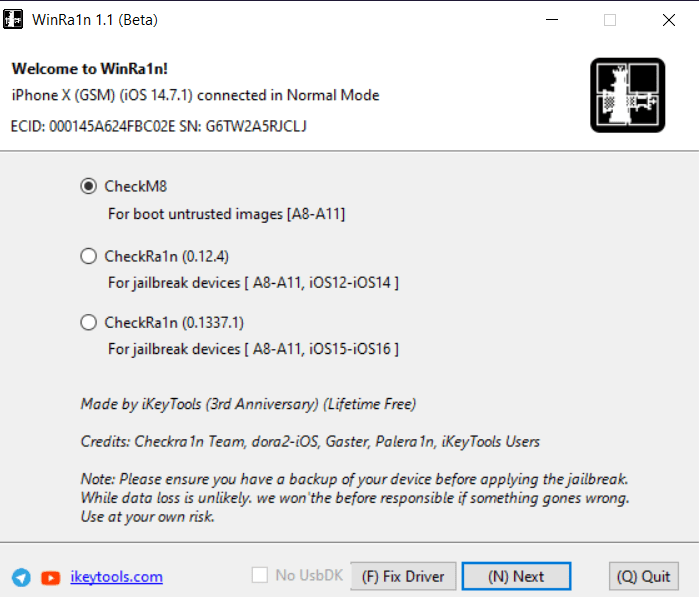Minimize the WinRa1n window
The width and height of the screenshot is (699, 597).
click(550, 20)
